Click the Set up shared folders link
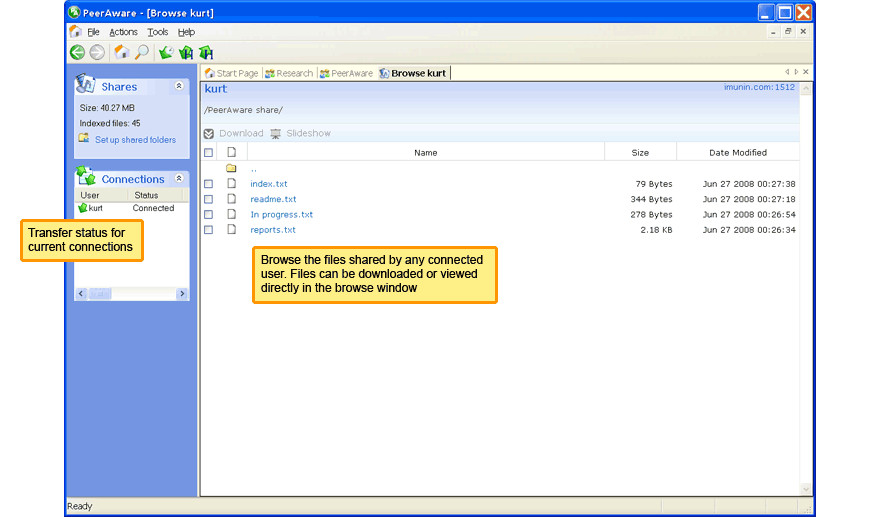 click(135, 140)
